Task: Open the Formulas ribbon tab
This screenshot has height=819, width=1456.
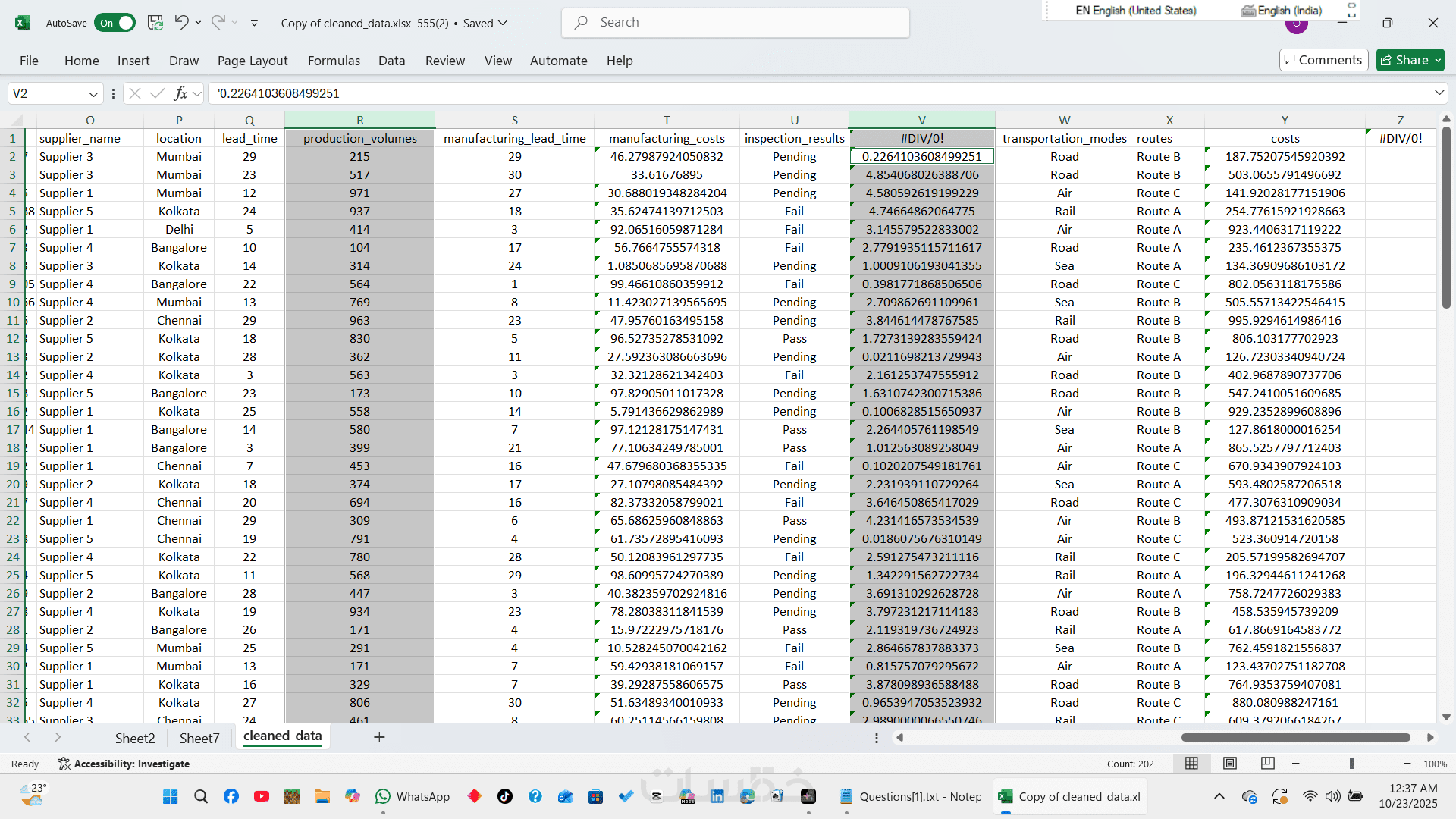Action: tap(334, 61)
